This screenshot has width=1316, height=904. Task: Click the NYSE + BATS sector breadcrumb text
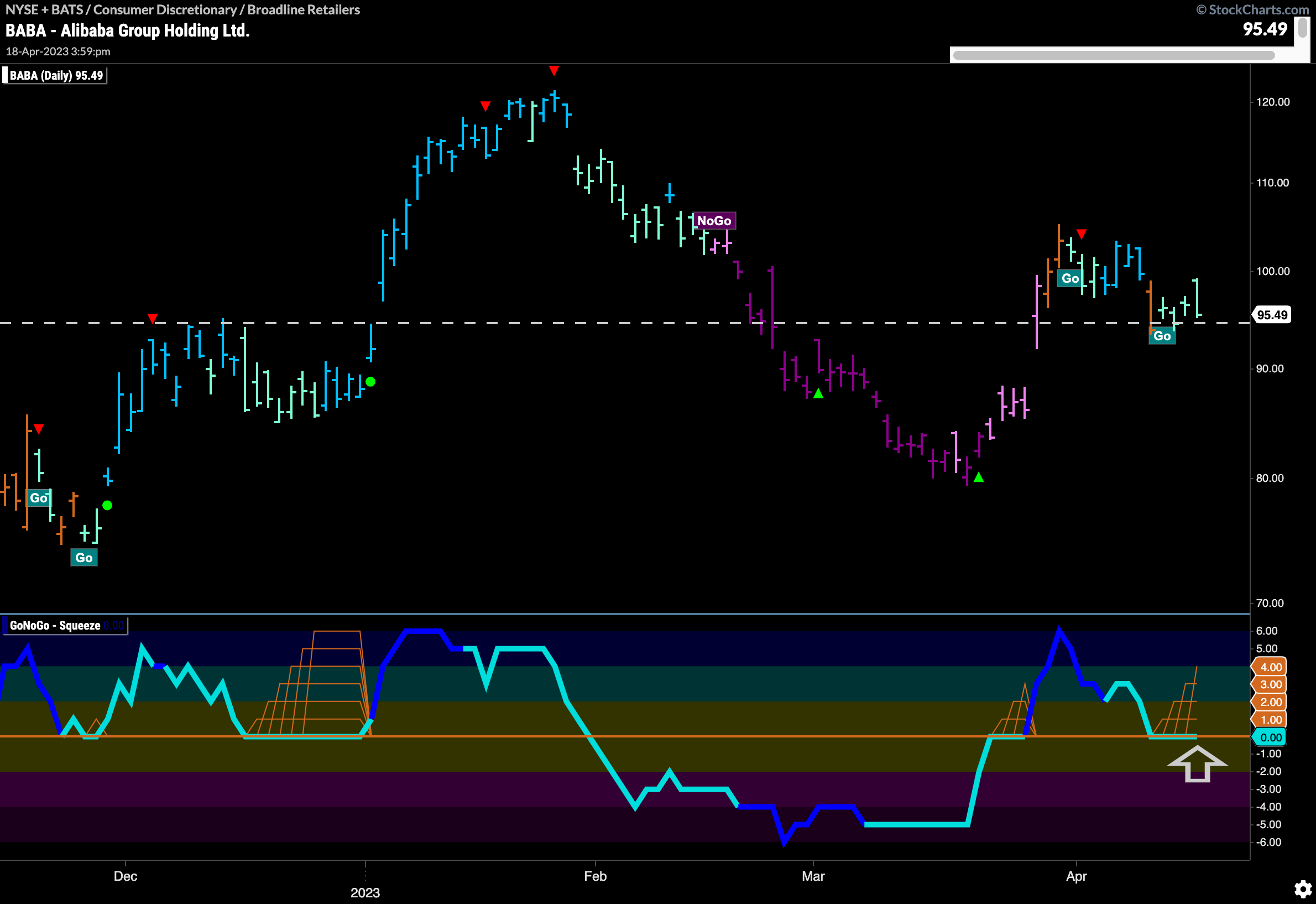182,9
